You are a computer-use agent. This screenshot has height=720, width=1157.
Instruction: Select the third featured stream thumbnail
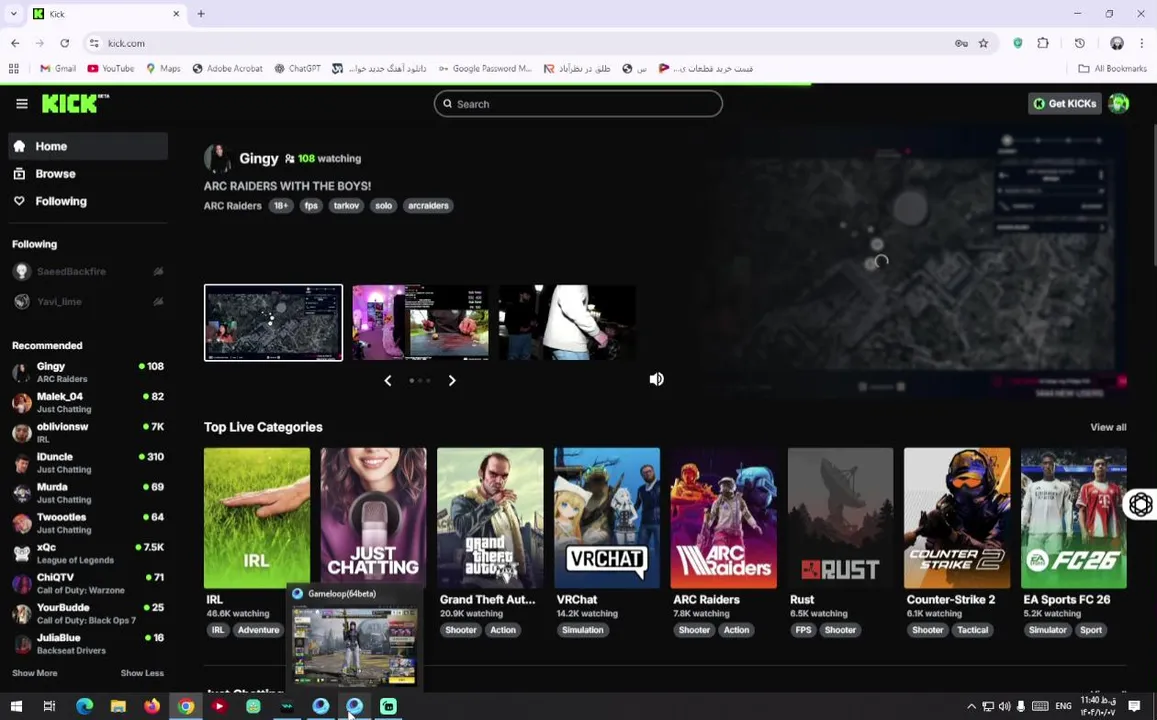(567, 322)
